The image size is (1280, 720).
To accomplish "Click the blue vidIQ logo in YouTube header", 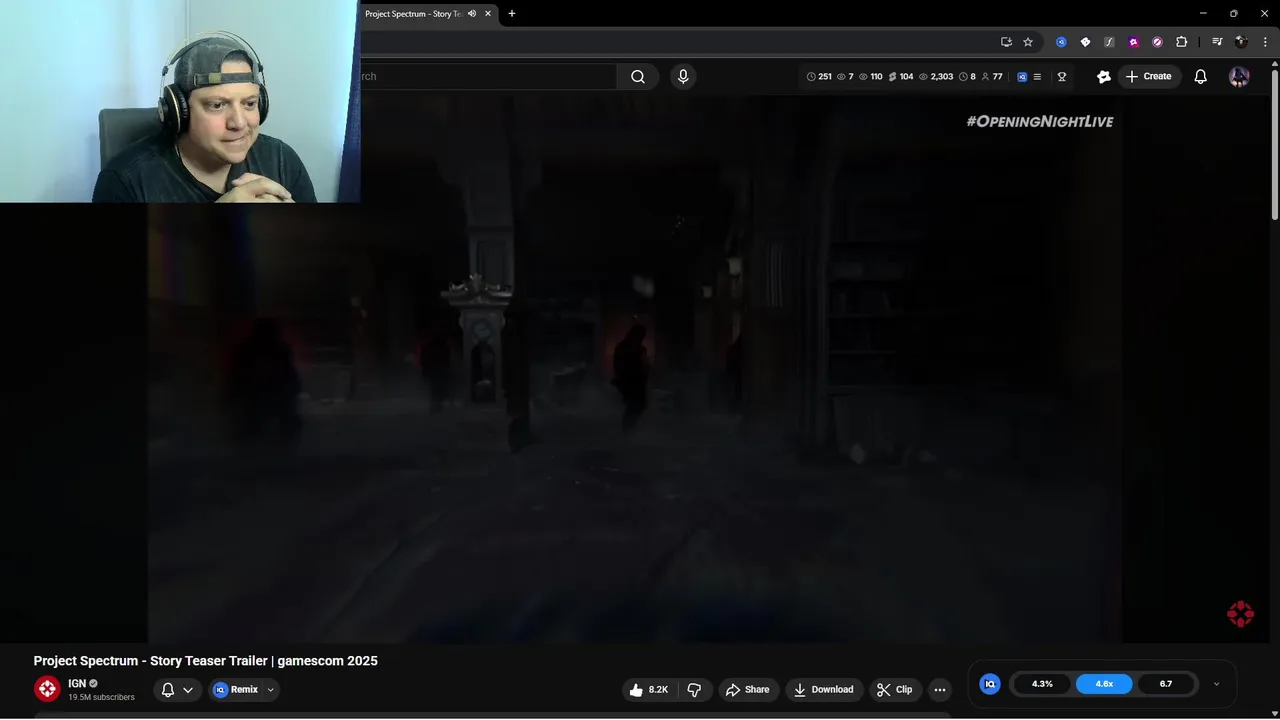I will [x=1022, y=77].
